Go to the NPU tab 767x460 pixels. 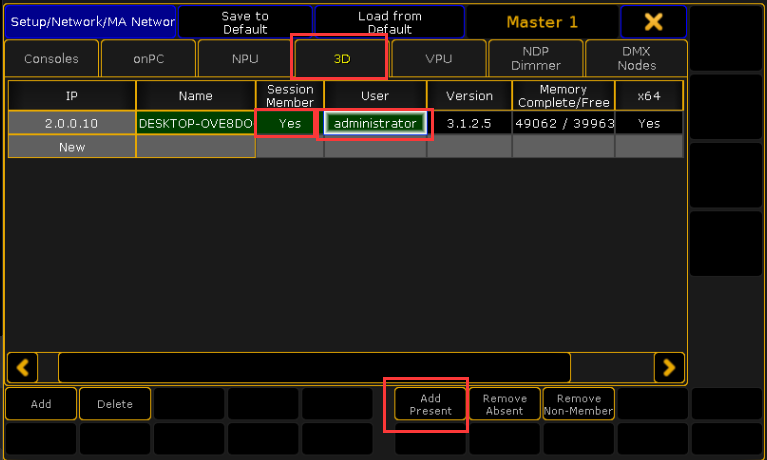click(244, 59)
